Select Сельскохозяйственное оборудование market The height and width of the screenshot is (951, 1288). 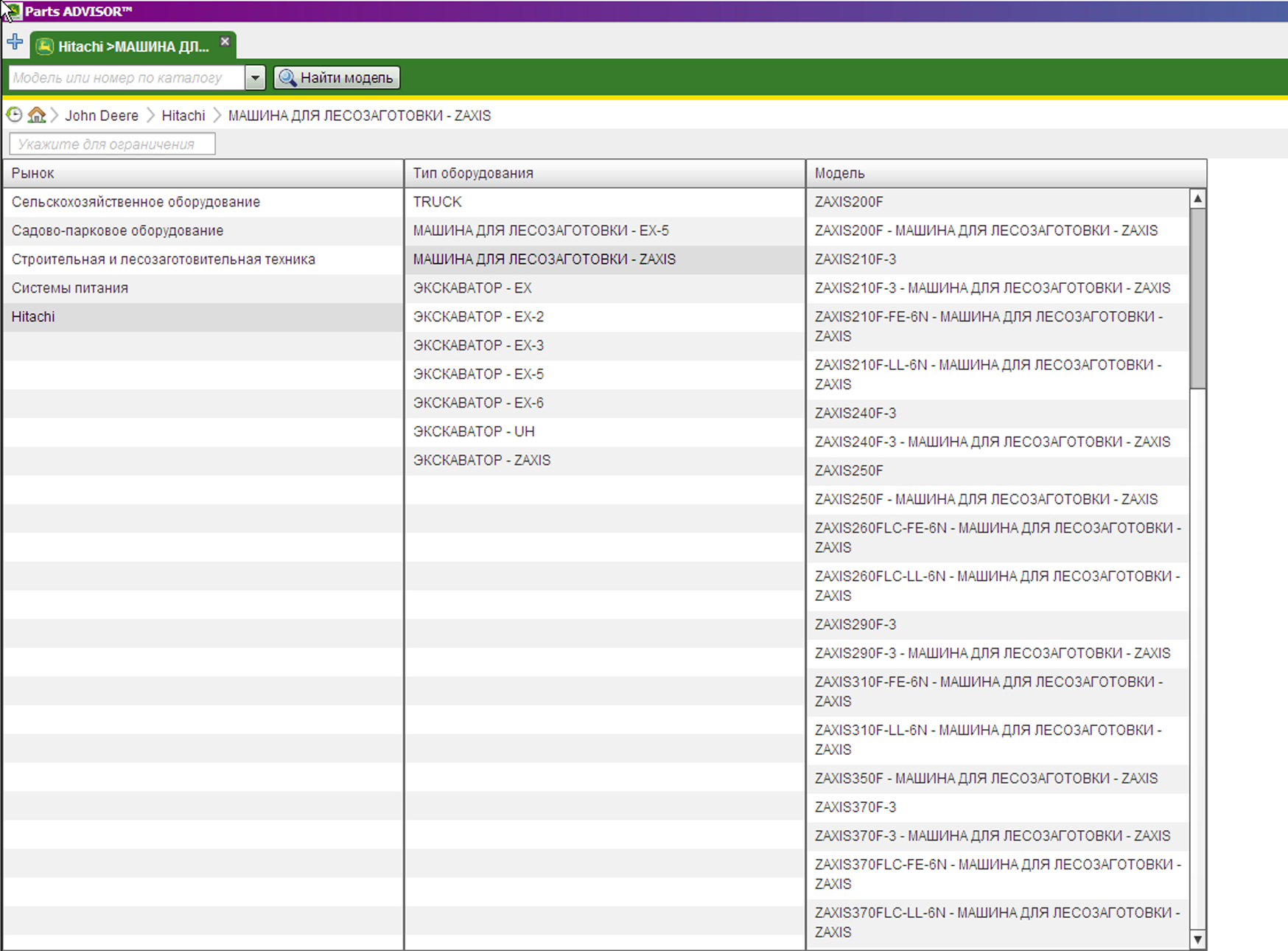pos(136,202)
